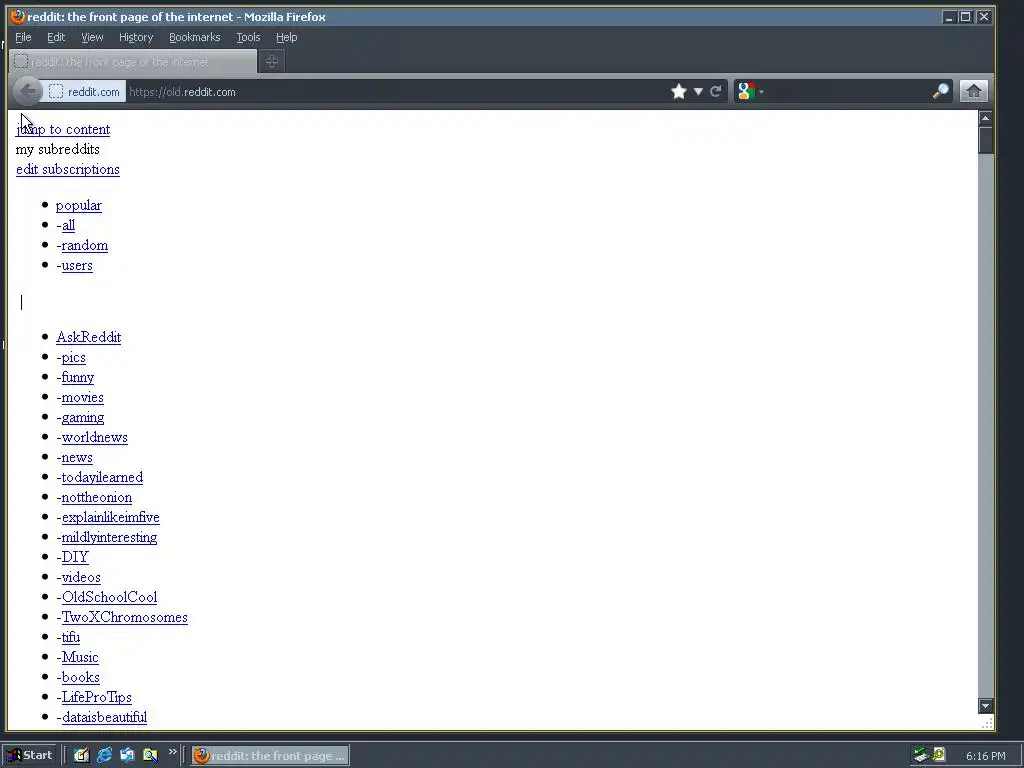Open the todayilearned link
This screenshot has height=768, width=1024.
(102, 477)
